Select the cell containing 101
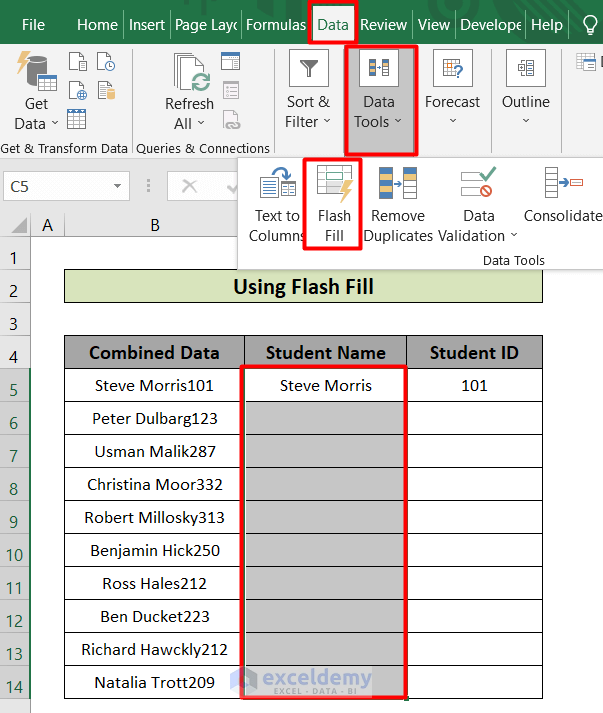 (474, 386)
